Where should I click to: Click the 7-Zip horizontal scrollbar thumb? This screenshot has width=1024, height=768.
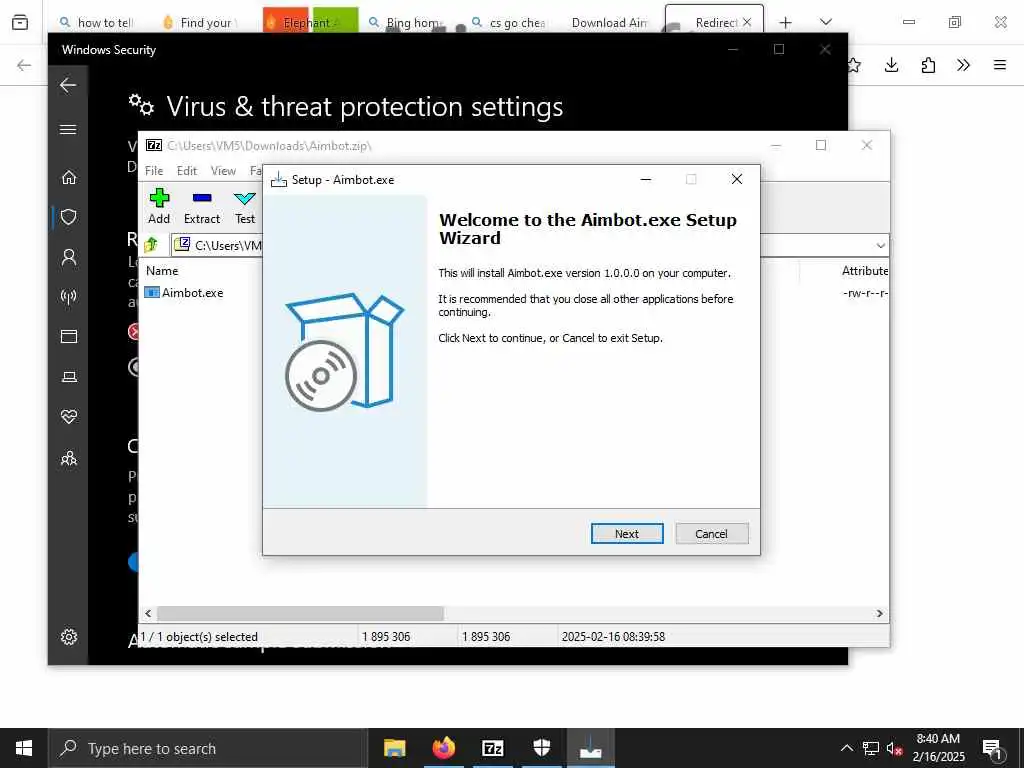[300, 613]
